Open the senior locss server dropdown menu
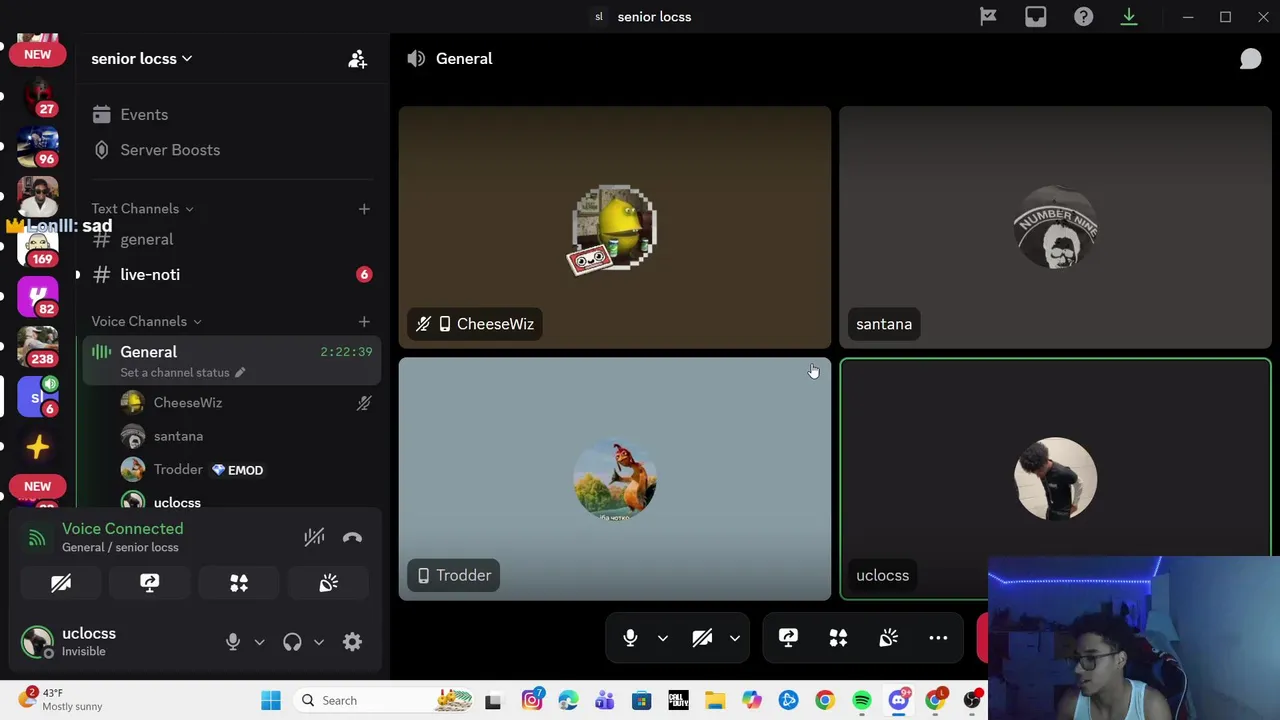This screenshot has width=1280, height=720. 142,59
